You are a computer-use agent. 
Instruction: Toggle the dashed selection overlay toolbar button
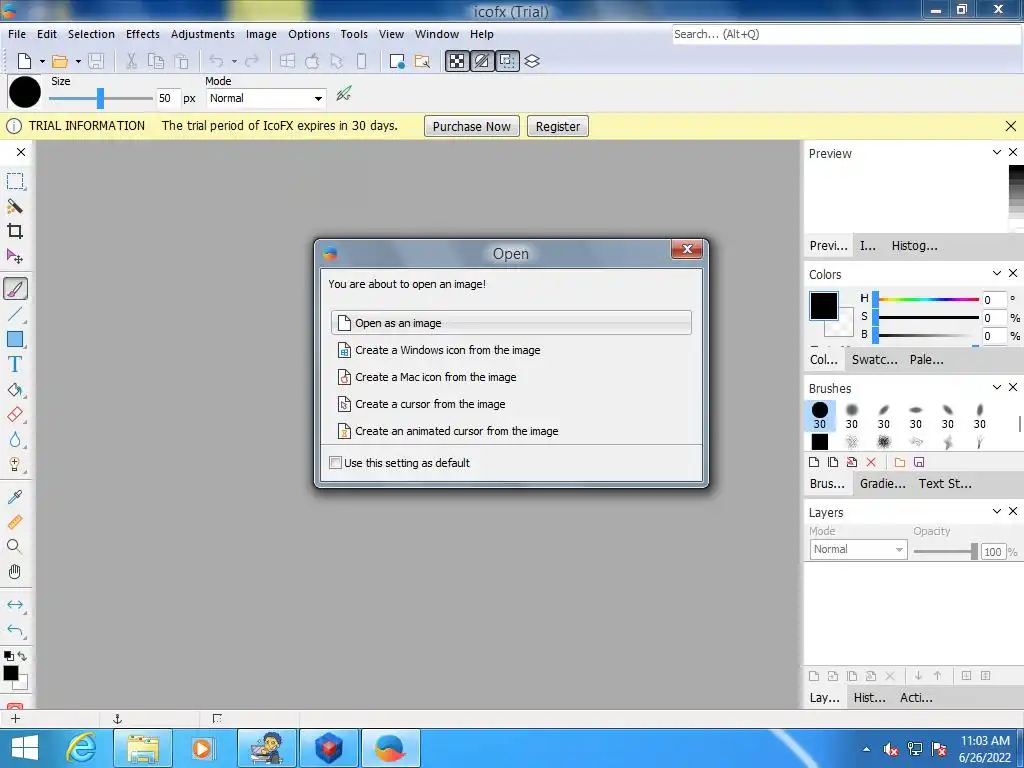(x=507, y=61)
